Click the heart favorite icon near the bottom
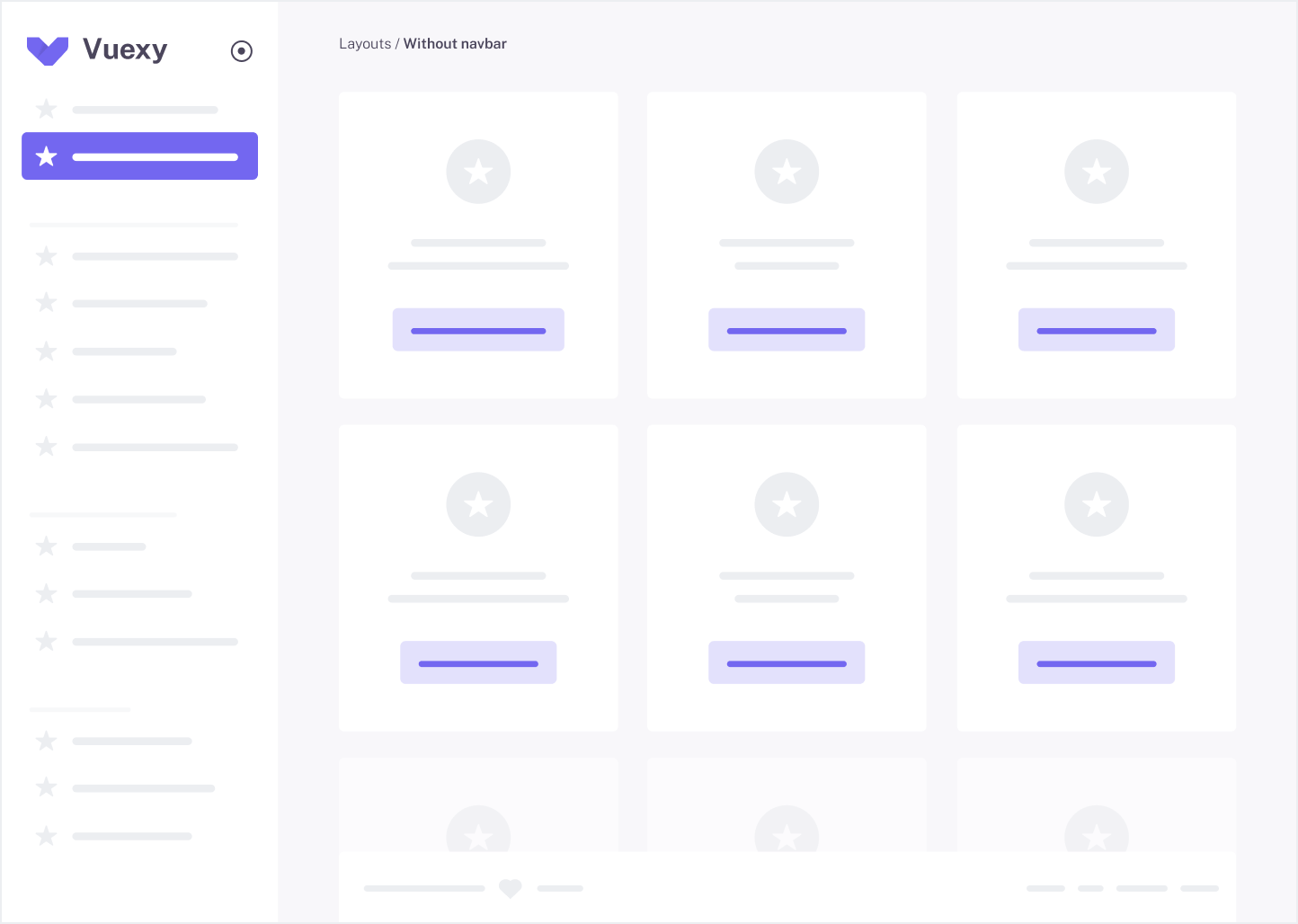The height and width of the screenshot is (924, 1298). 511,888
